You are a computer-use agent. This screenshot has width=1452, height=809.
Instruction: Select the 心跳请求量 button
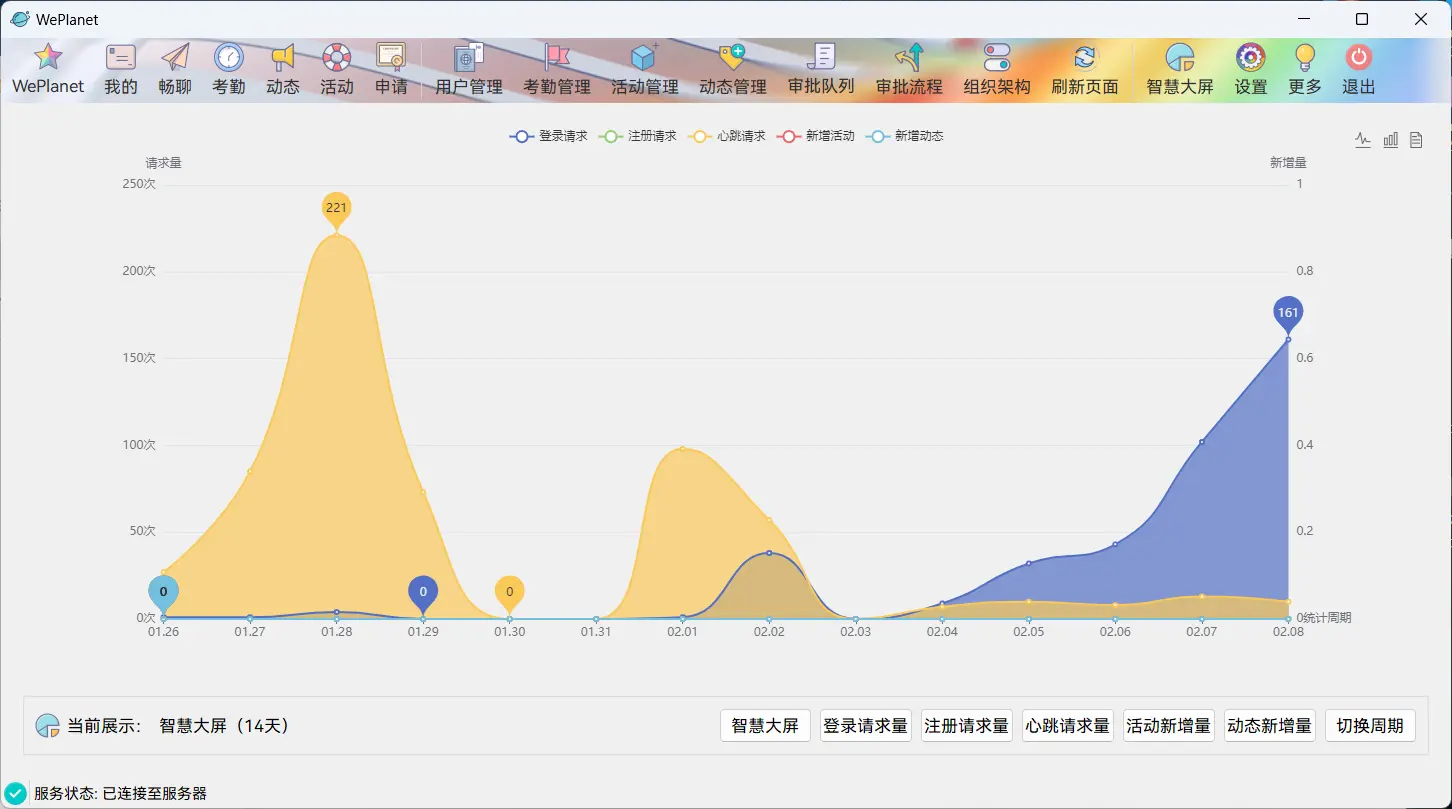[1067, 726]
